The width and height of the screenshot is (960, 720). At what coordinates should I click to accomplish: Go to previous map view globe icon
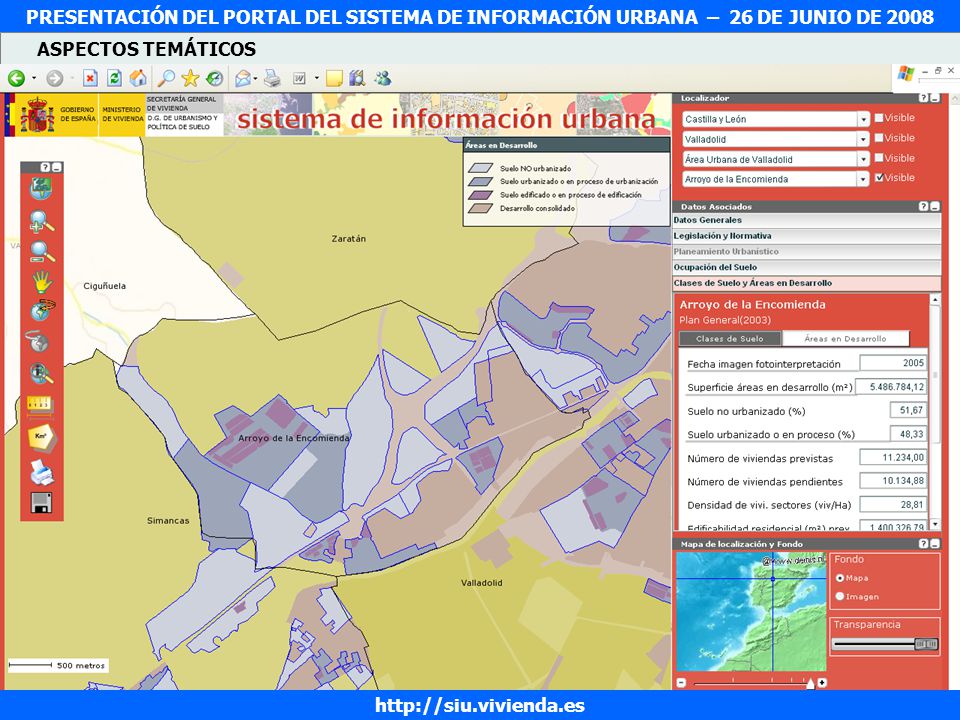(x=42, y=310)
